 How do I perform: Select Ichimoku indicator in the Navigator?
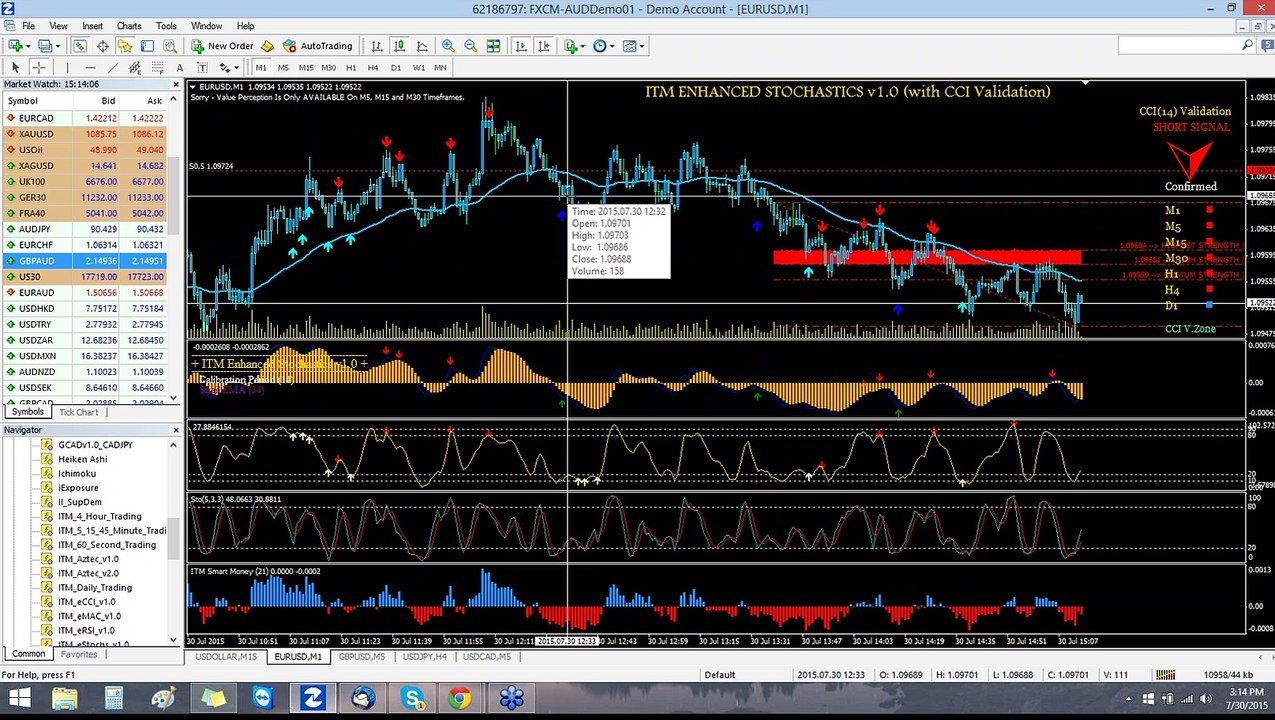[77, 473]
